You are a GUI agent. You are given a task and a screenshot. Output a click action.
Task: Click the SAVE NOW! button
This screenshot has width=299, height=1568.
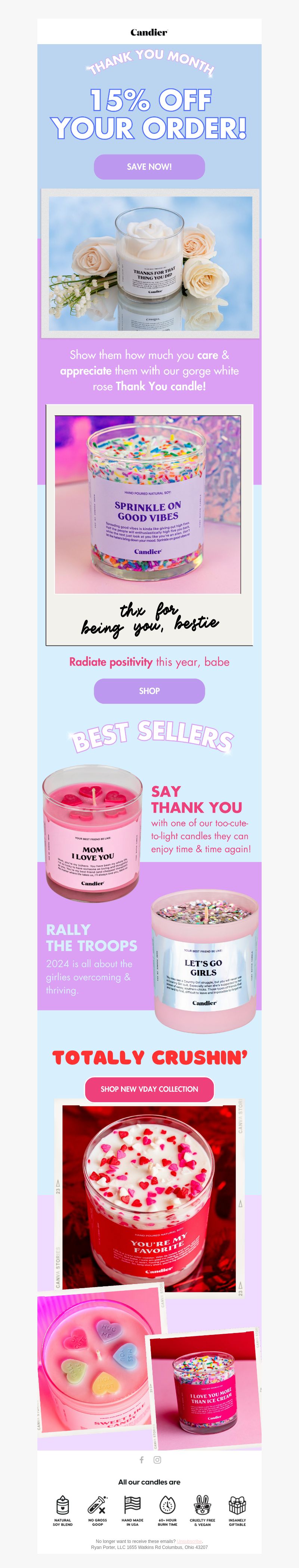pos(149,167)
